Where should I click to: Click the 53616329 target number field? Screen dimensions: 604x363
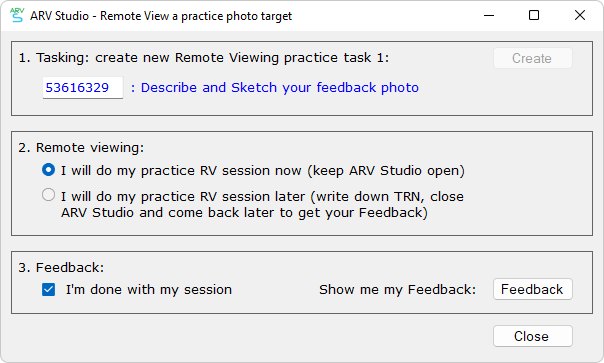tap(83, 87)
